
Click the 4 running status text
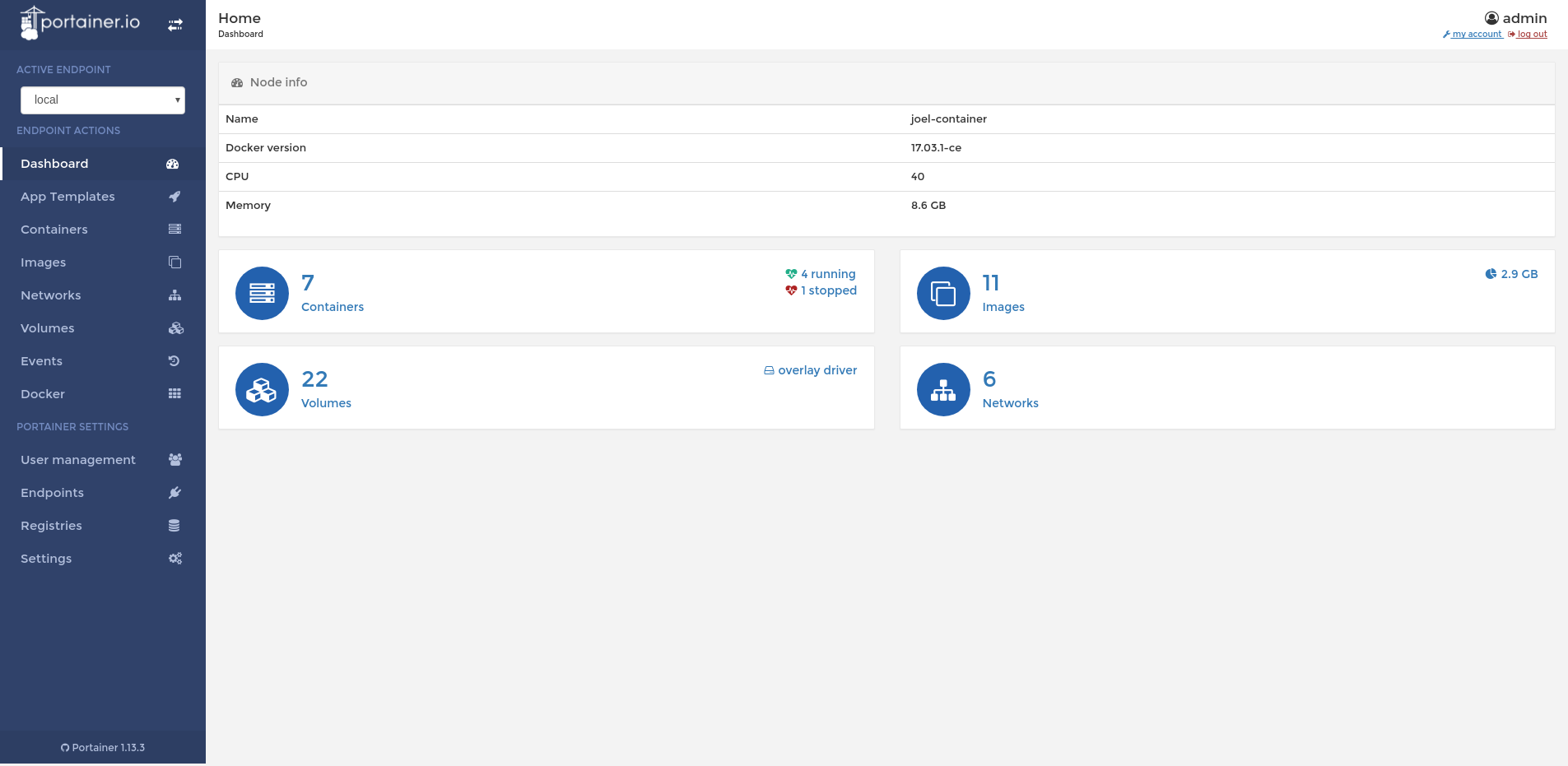click(828, 274)
